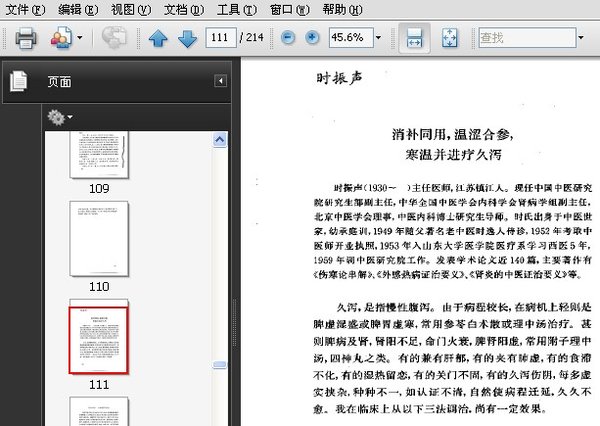Open the 文件 menu
The width and height of the screenshot is (600, 426).
24,9
